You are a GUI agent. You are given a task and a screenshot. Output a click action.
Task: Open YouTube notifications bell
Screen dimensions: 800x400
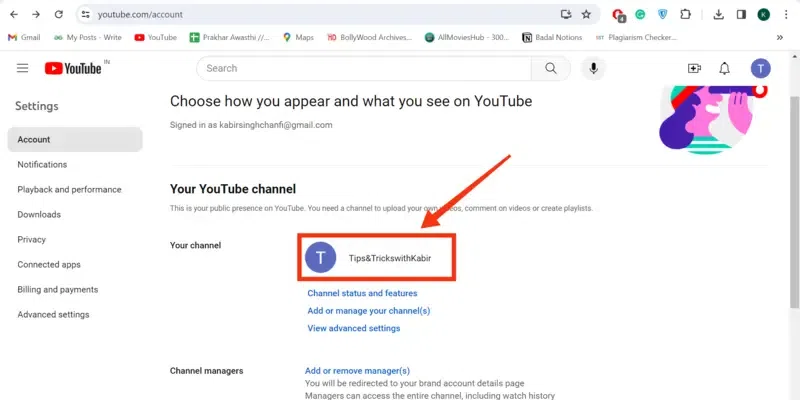[724, 68]
